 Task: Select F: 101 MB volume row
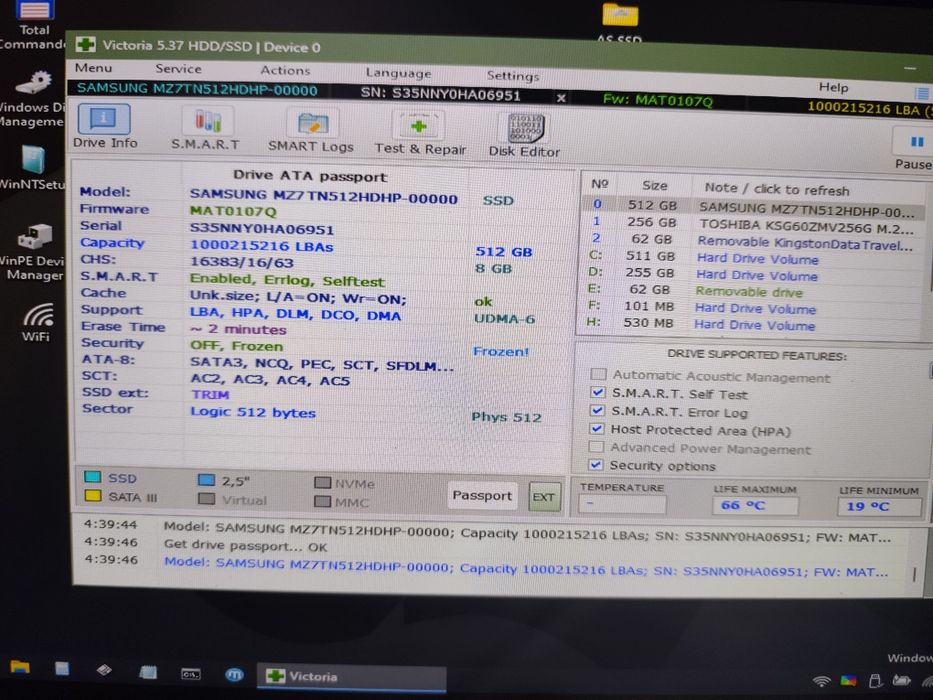(753, 307)
